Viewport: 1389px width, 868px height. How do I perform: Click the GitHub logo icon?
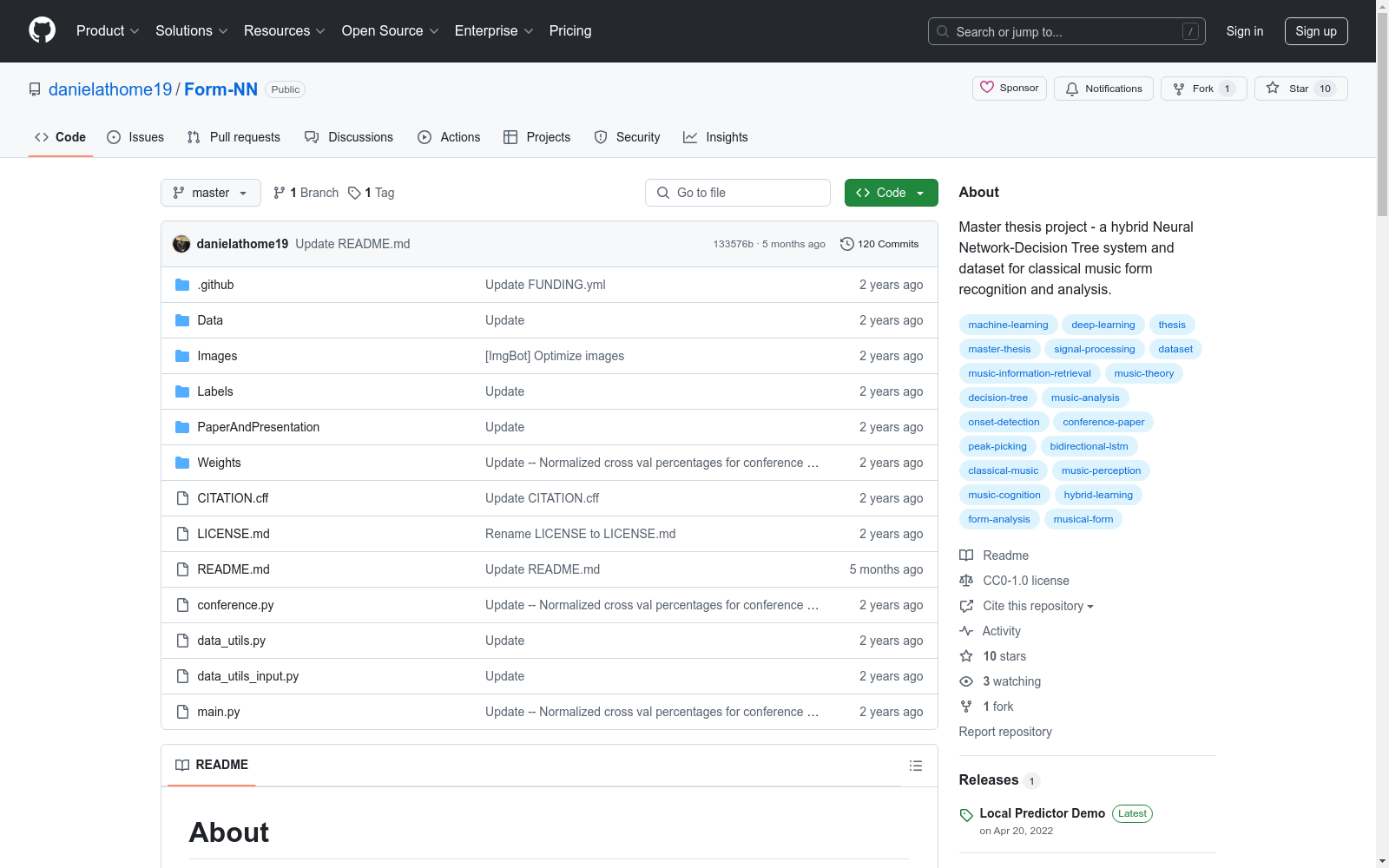(x=42, y=30)
